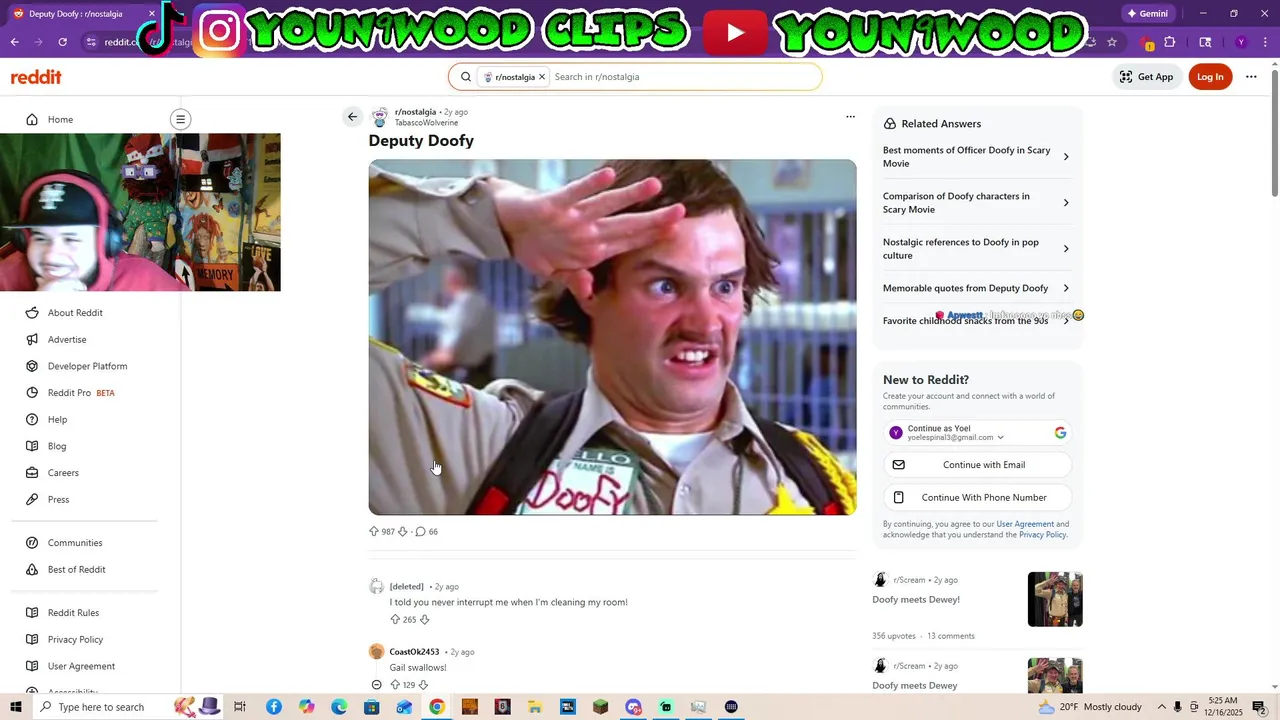Collapse CoastOk2453's comment thread
Image resolution: width=1280 pixels, height=720 pixels.
pos(377,685)
